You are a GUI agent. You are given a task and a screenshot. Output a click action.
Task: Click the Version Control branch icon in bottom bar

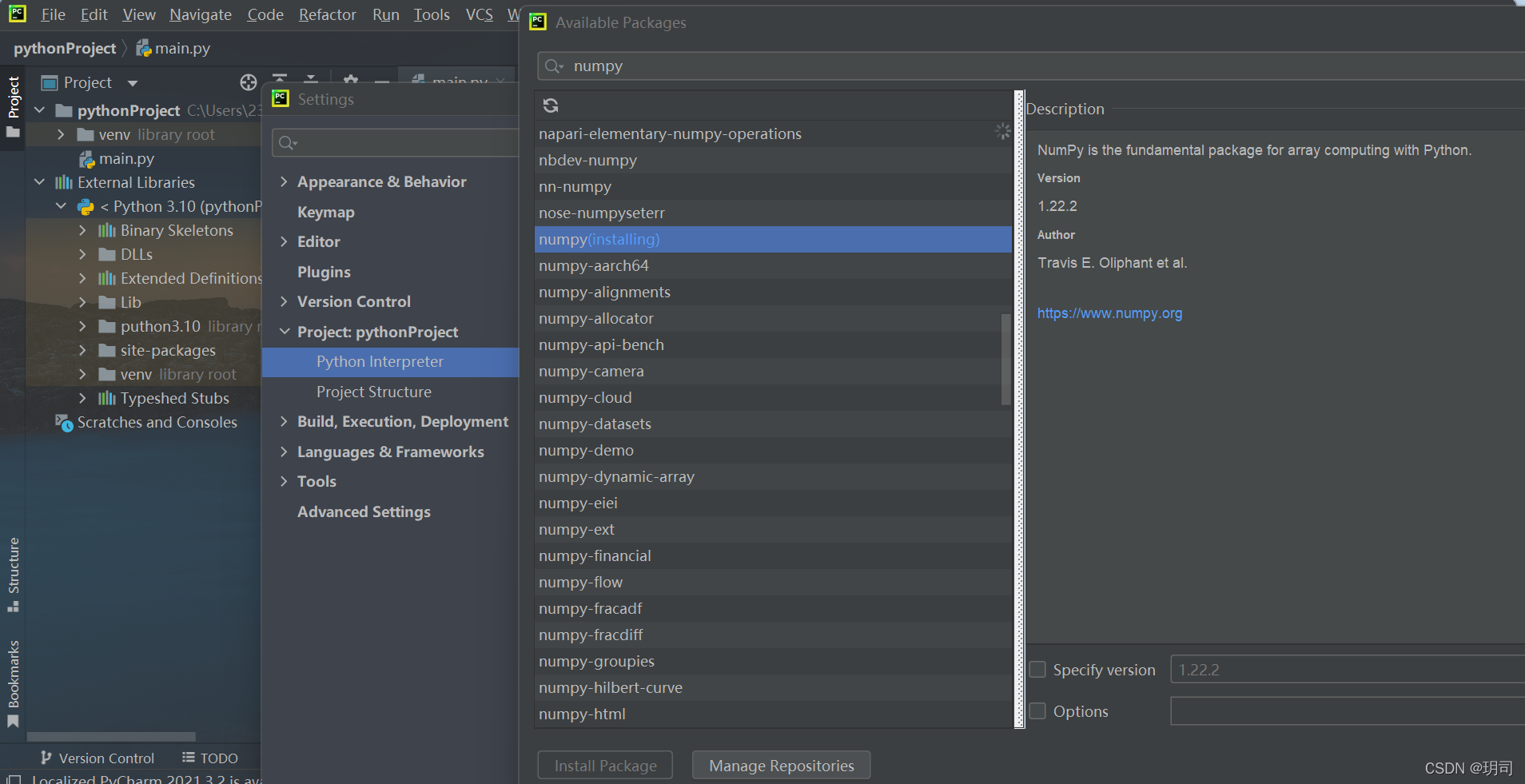tap(46, 758)
